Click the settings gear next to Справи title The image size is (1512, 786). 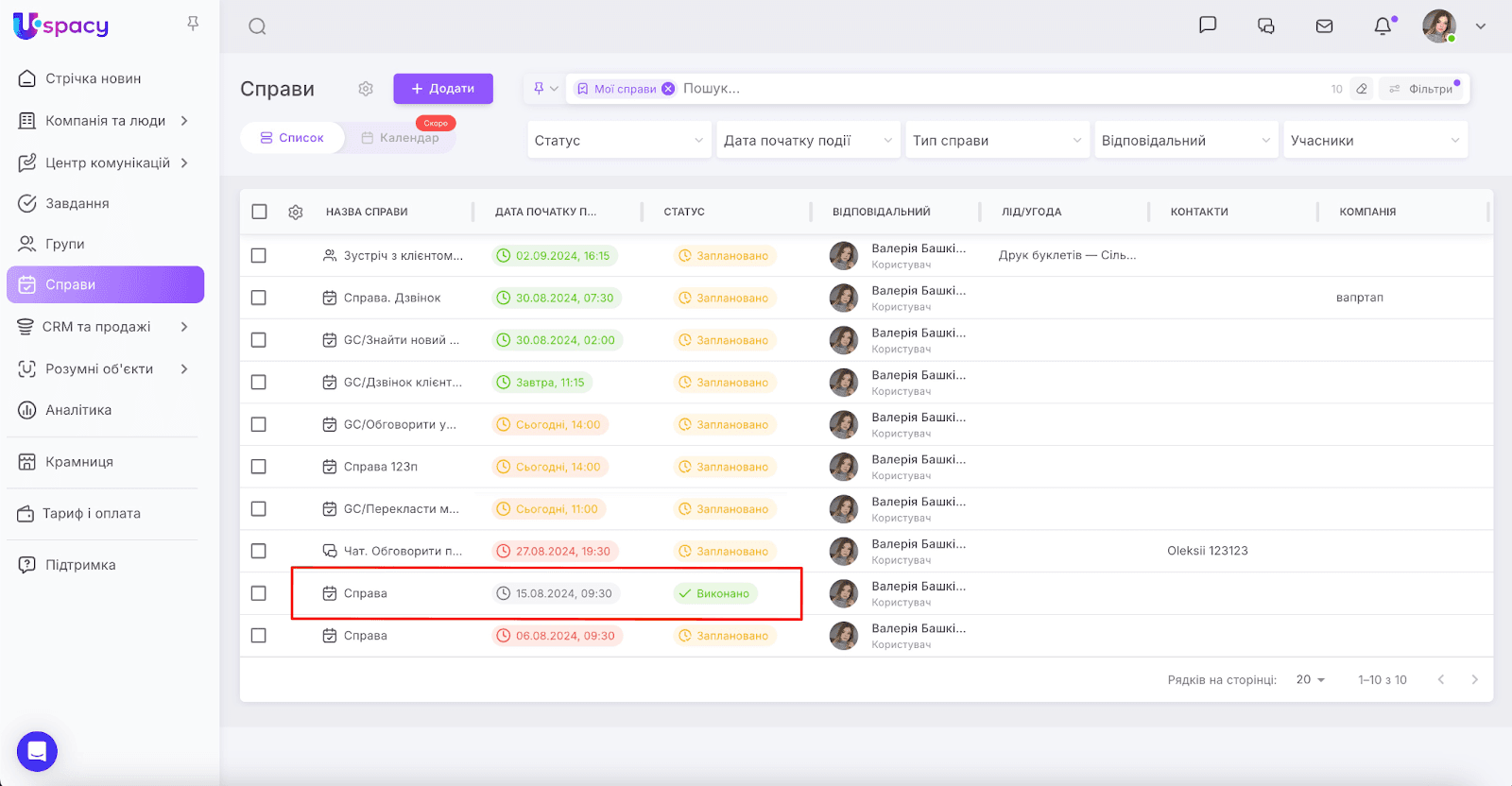pos(366,89)
